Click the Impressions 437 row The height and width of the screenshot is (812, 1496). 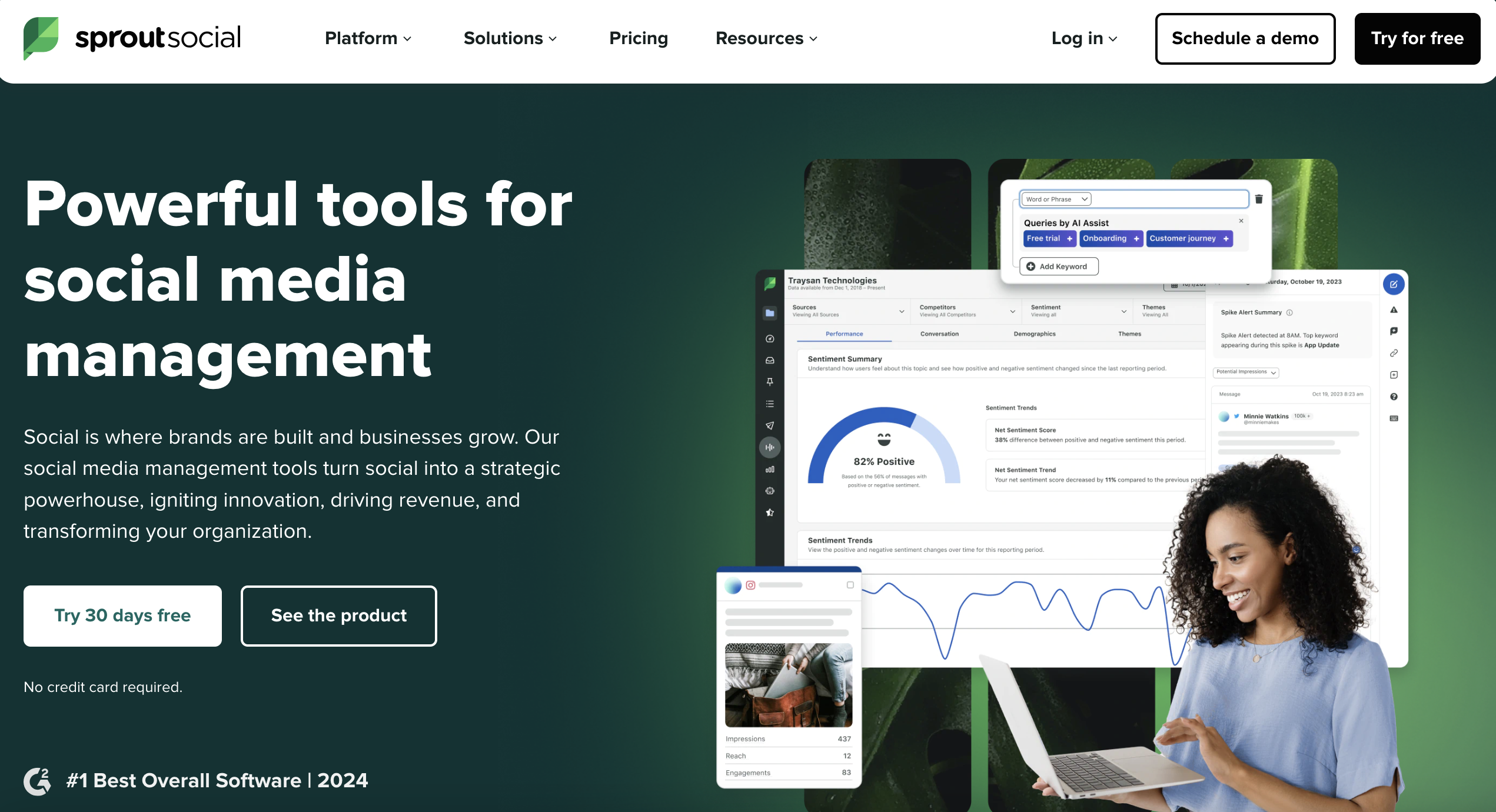tap(789, 739)
